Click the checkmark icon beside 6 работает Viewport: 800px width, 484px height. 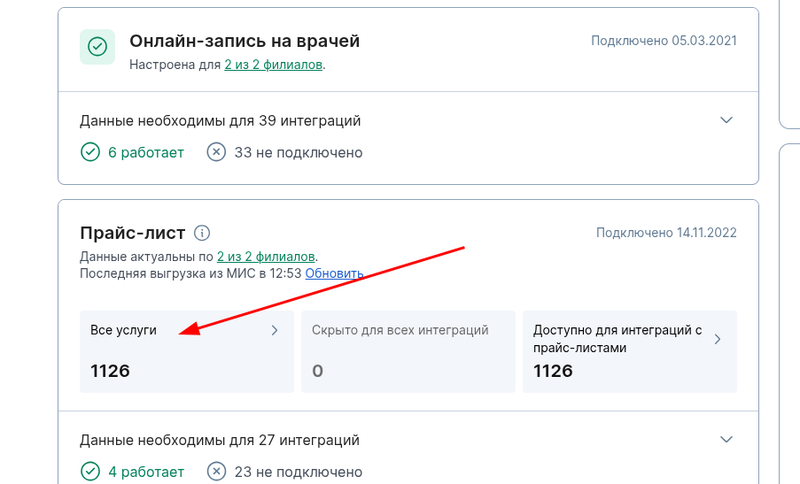[90, 152]
